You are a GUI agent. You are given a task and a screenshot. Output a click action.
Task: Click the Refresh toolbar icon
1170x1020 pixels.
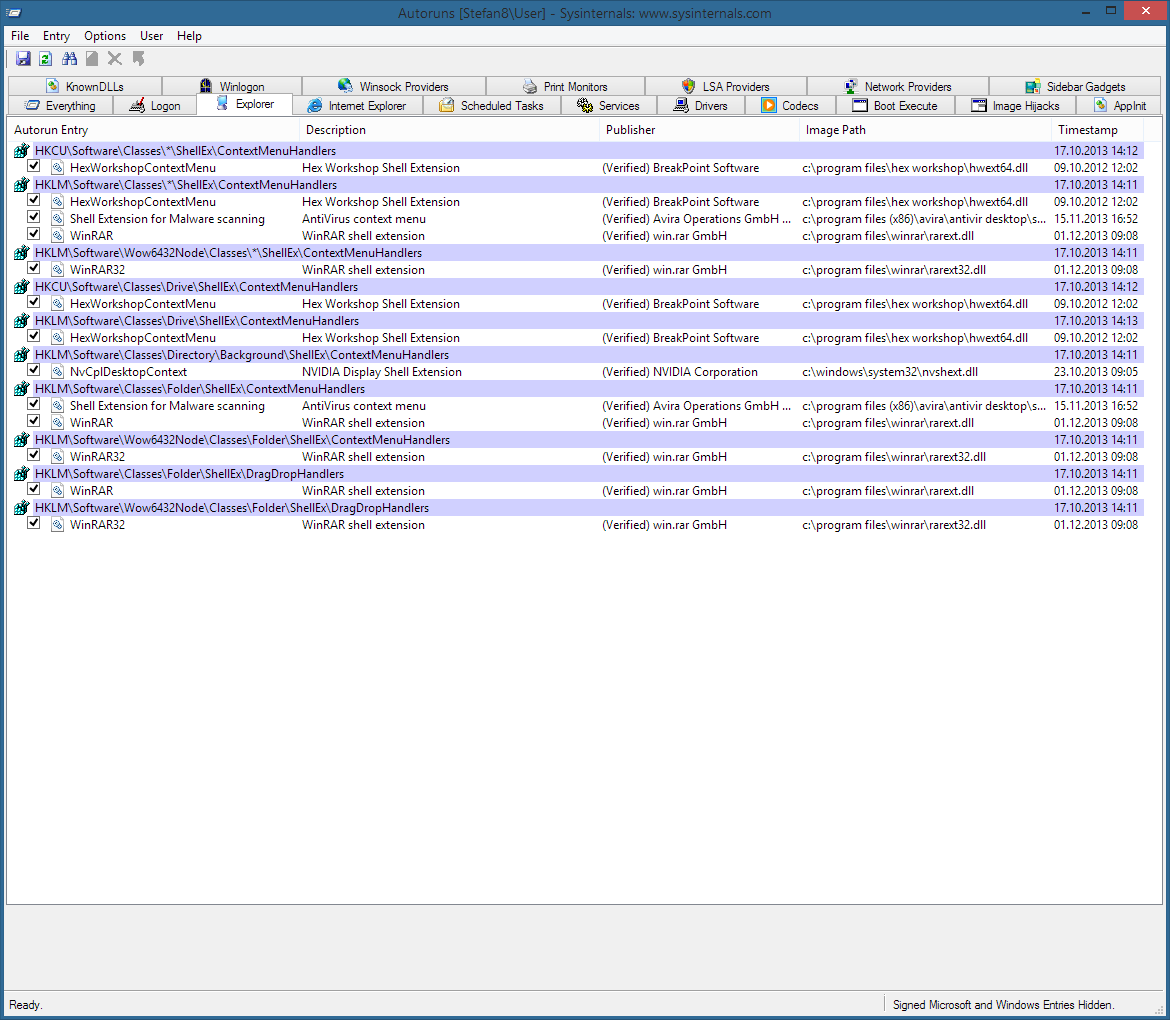coord(46,59)
